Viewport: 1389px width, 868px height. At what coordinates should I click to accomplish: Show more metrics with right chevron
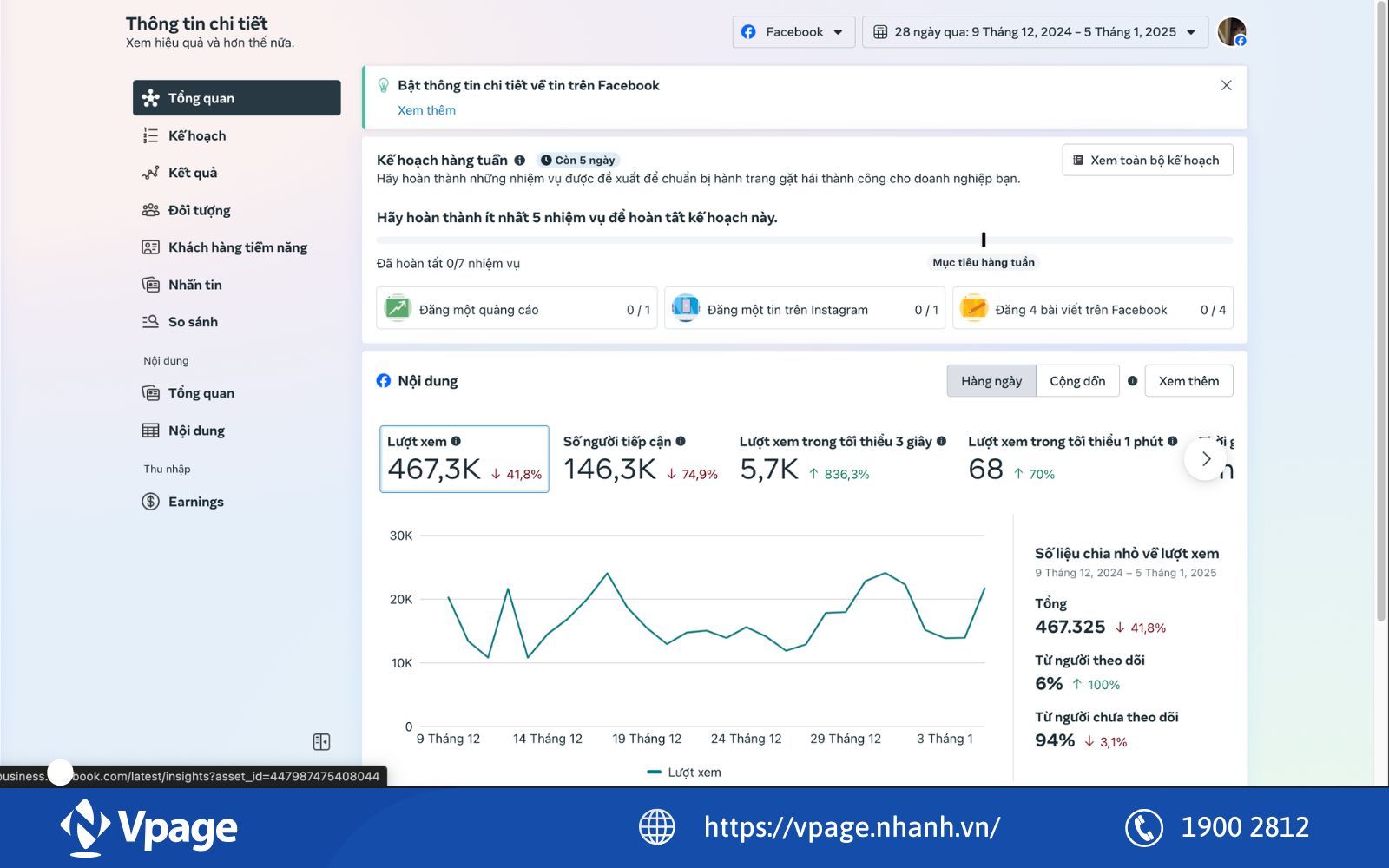tap(1206, 459)
